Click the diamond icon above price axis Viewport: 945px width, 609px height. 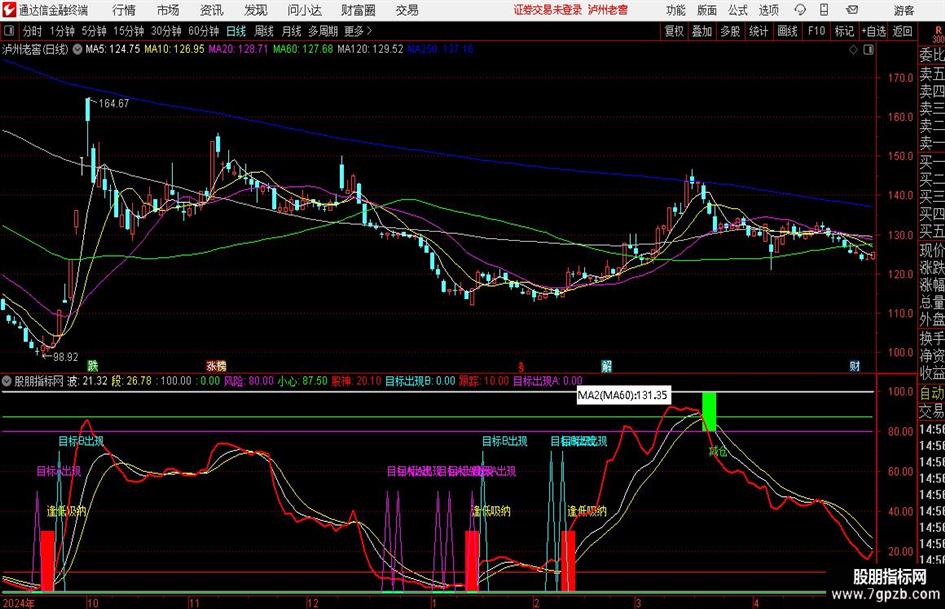[x=853, y=50]
